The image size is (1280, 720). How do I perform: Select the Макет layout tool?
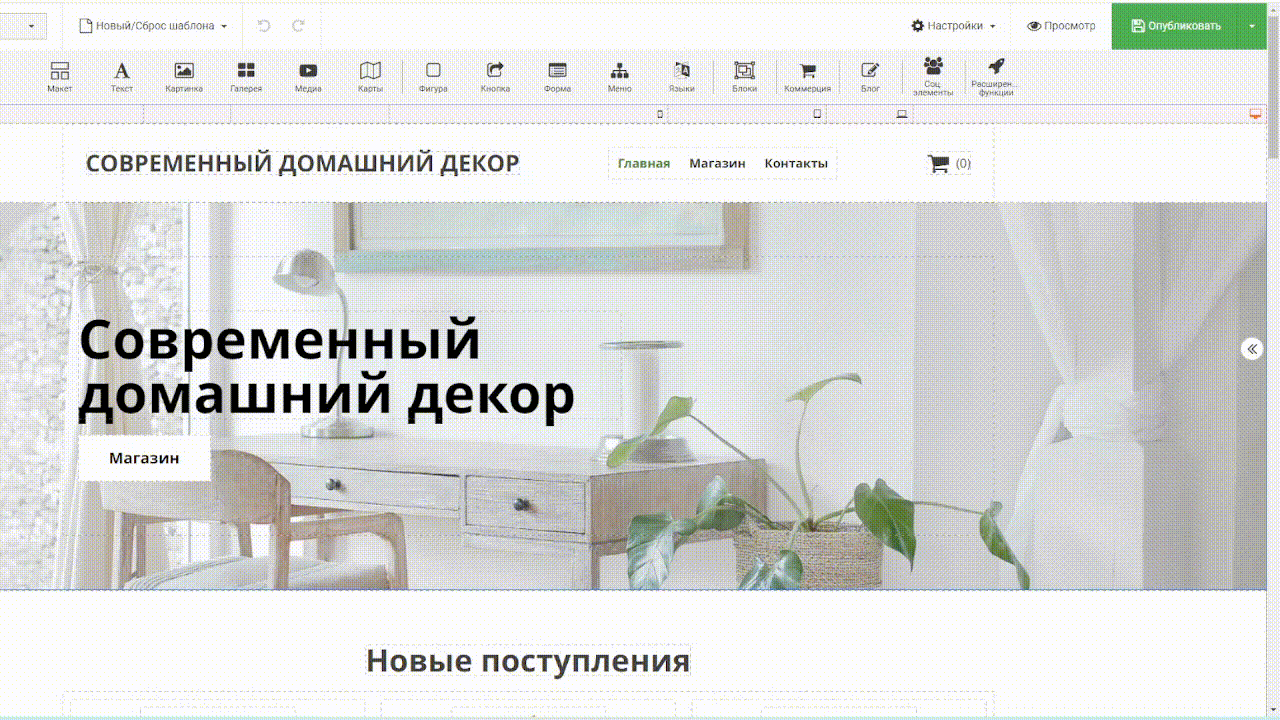pos(60,76)
